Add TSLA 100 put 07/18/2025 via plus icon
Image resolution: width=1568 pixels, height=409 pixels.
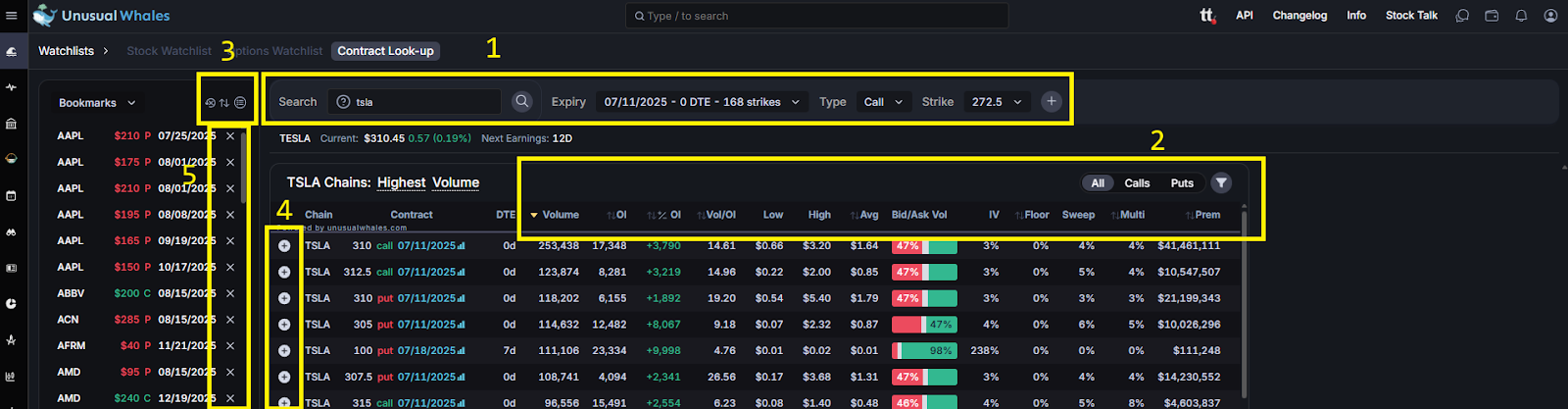[x=284, y=350]
